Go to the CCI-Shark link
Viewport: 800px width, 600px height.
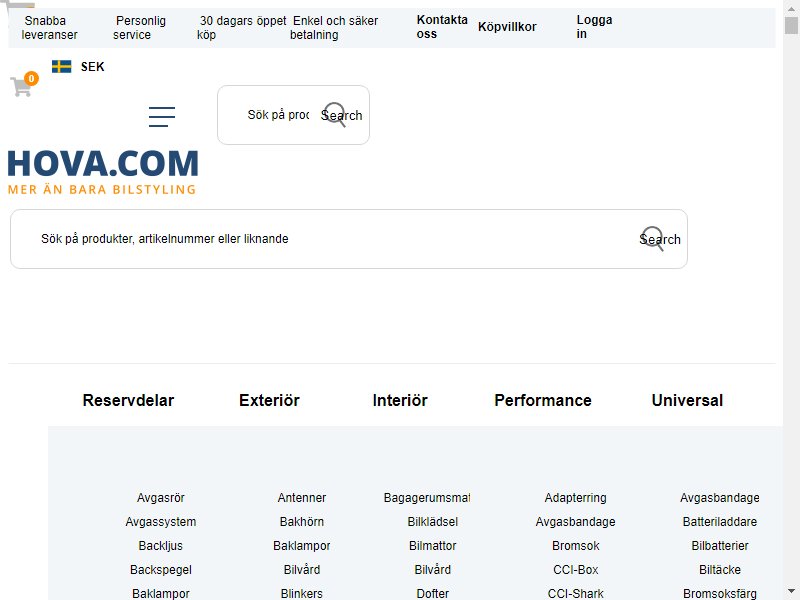(x=576, y=593)
